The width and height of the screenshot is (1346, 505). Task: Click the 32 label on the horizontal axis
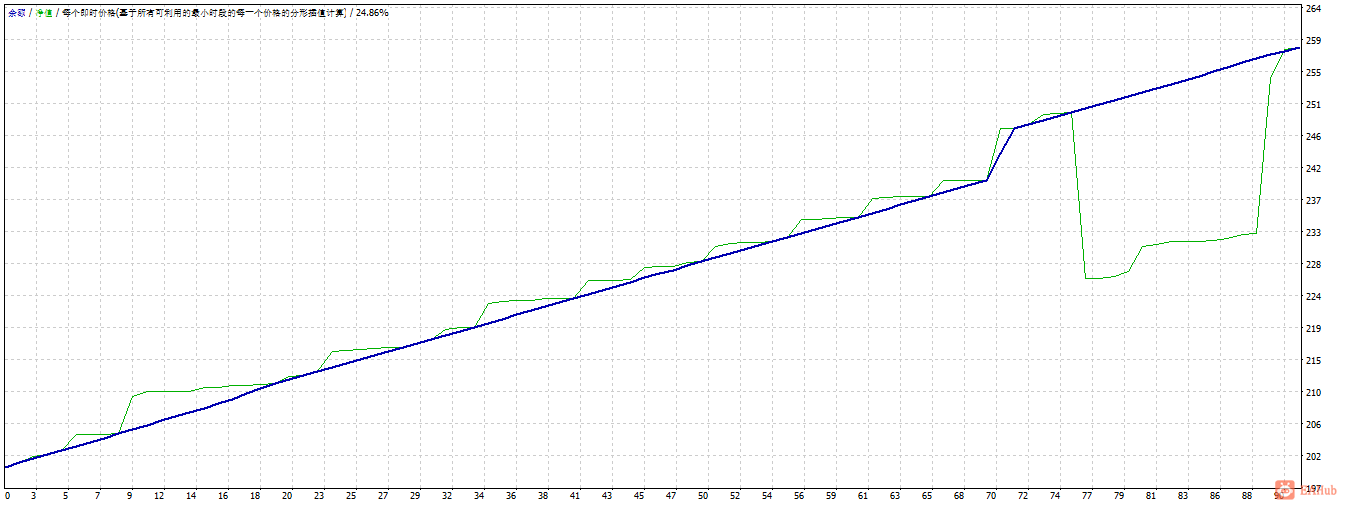[x=447, y=496]
